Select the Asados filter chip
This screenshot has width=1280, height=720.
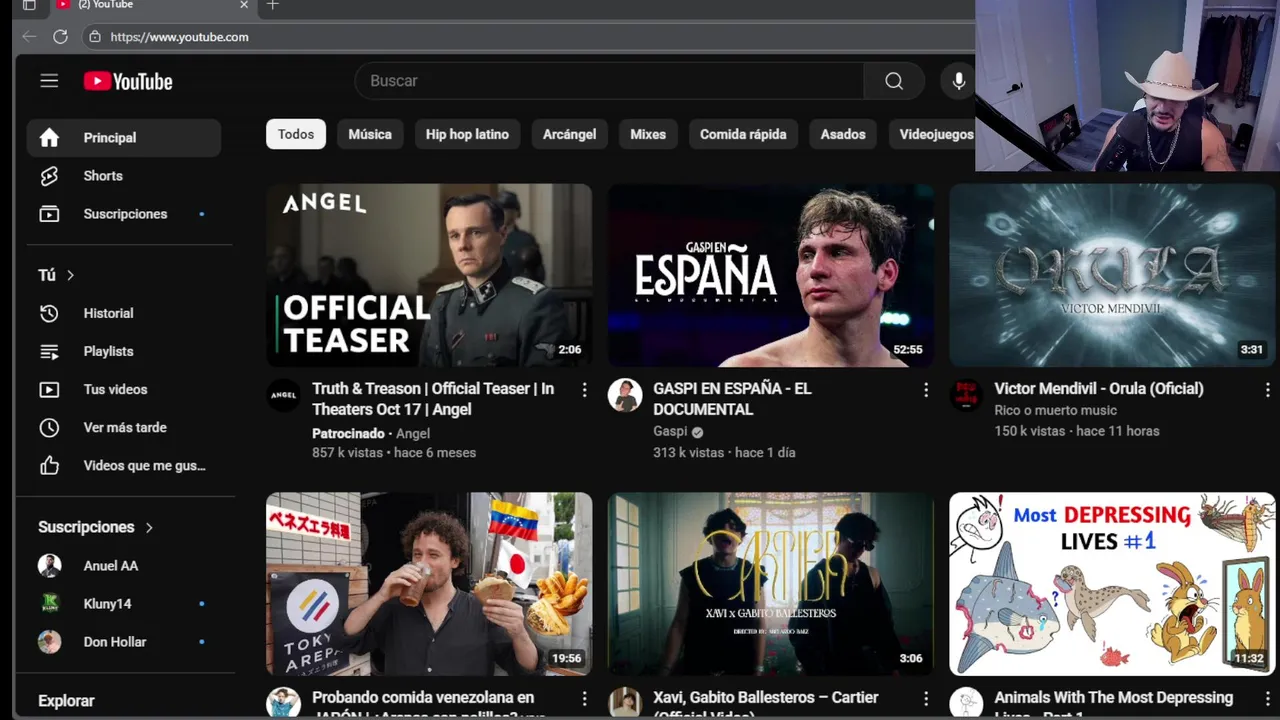[x=843, y=134]
